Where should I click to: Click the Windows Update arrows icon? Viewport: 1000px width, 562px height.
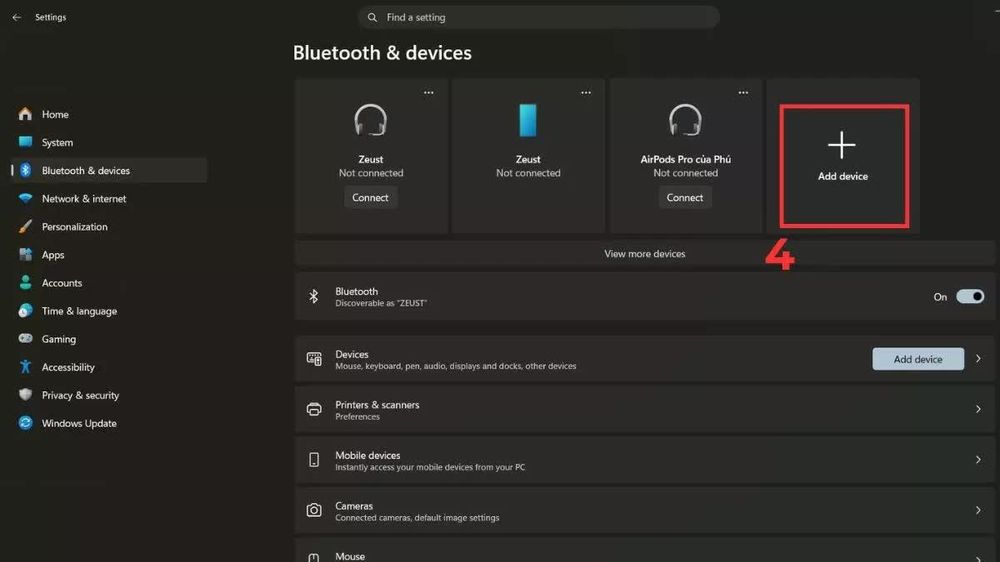pyautogui.click(x=26, y=423)
